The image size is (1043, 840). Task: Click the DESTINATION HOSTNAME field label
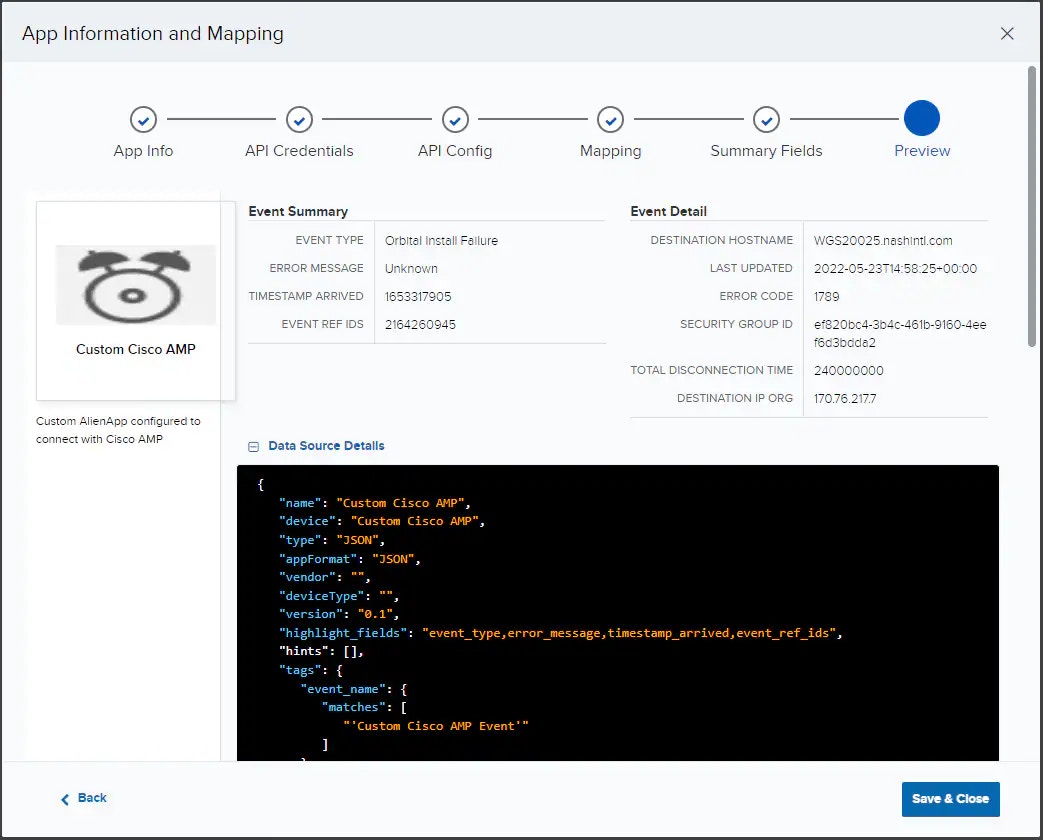[x=721, y=240]
